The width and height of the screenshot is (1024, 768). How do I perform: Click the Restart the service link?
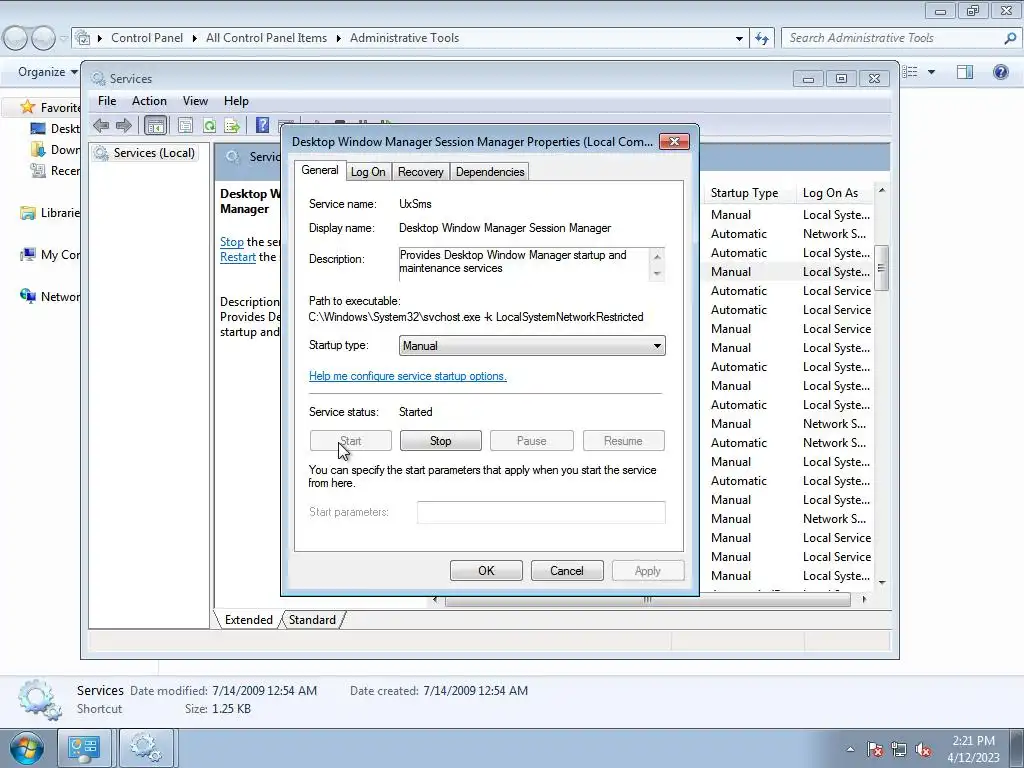[238, 257]
